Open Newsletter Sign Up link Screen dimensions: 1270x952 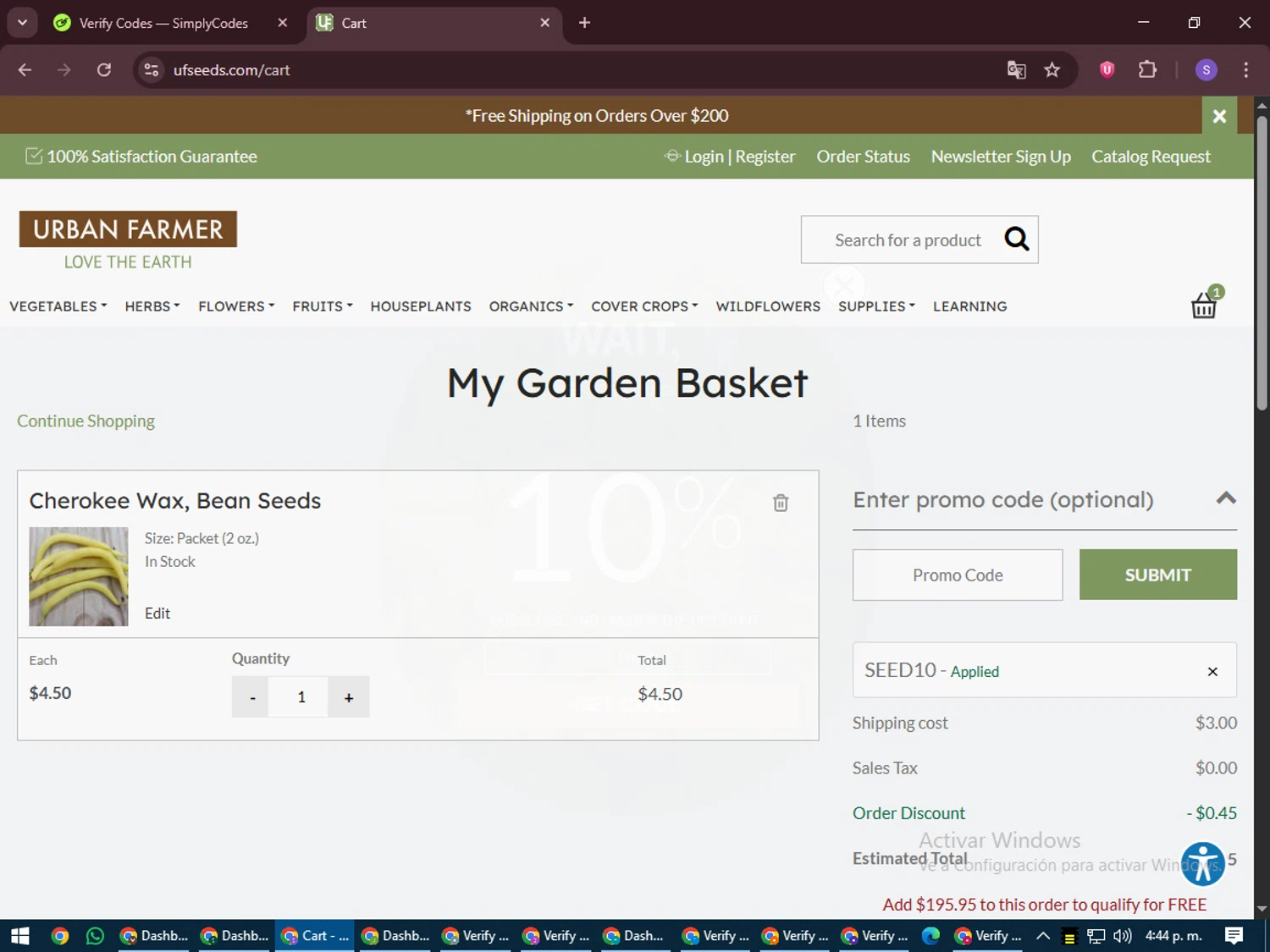coord(1001,157)
